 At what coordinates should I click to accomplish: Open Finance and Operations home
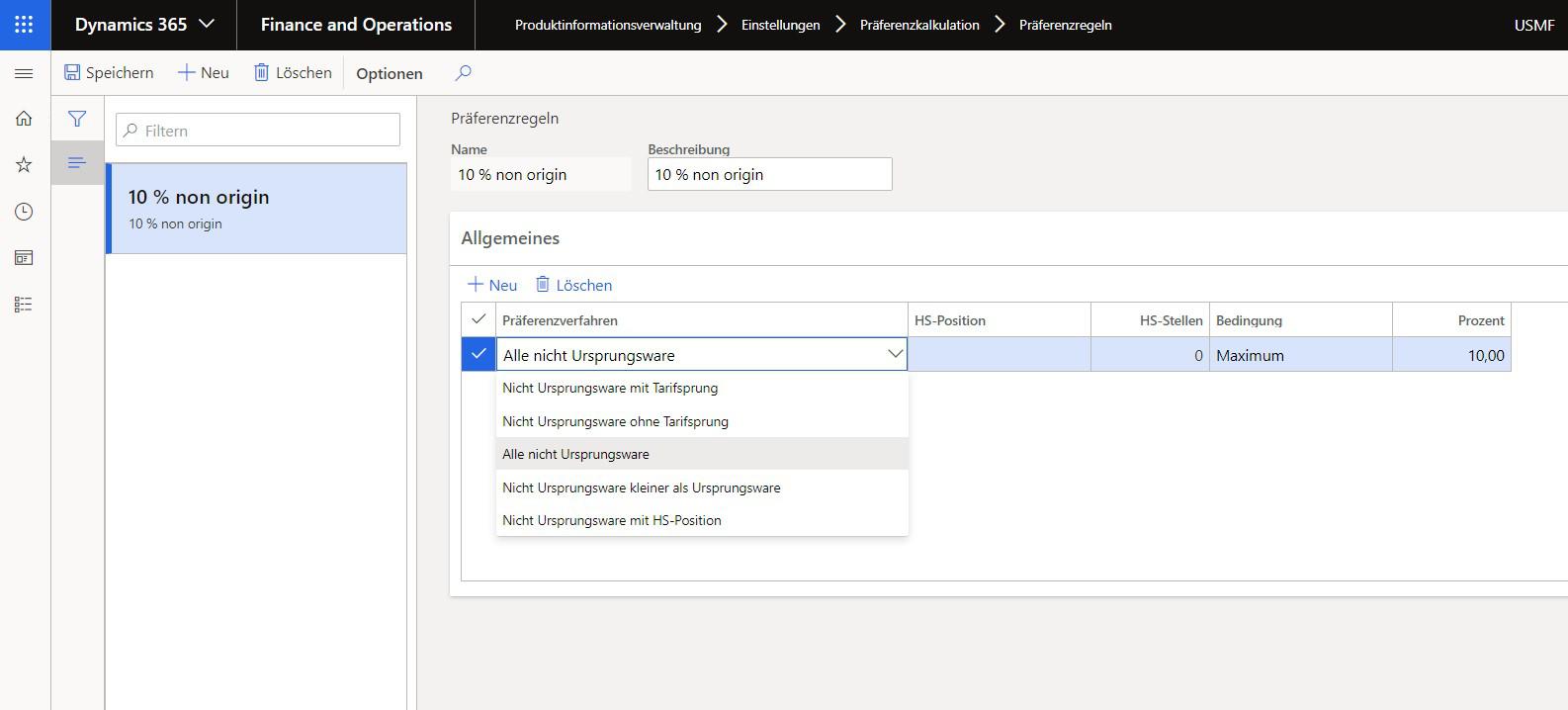coord(356,25)
